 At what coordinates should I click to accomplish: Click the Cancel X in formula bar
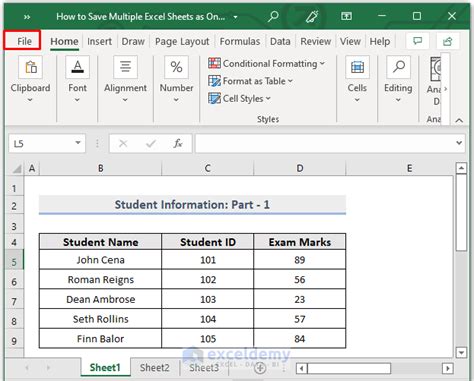(123, 143)
